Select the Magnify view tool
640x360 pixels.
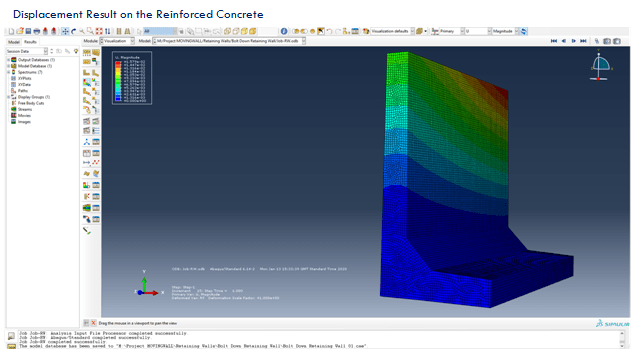click(x=82, y=31)
